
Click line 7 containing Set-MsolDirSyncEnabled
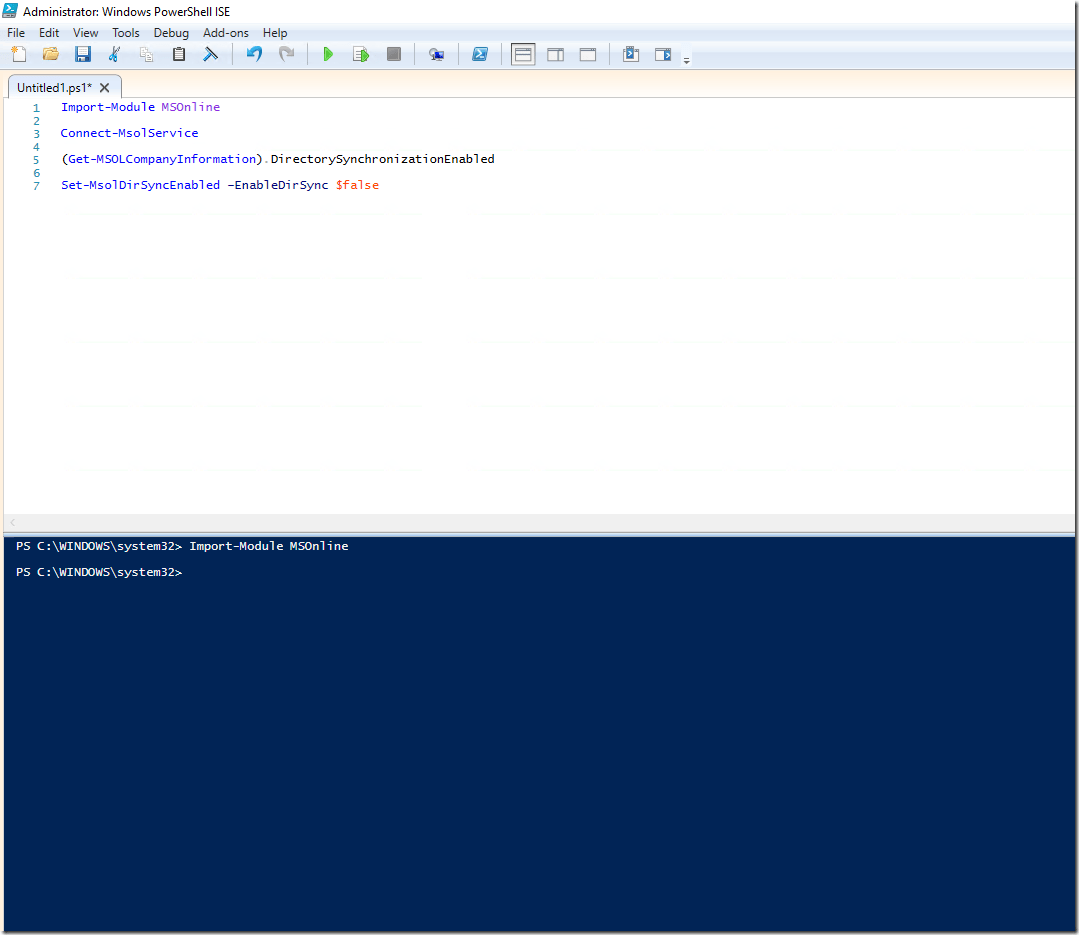pyautogui.click(x=220, y=185)
